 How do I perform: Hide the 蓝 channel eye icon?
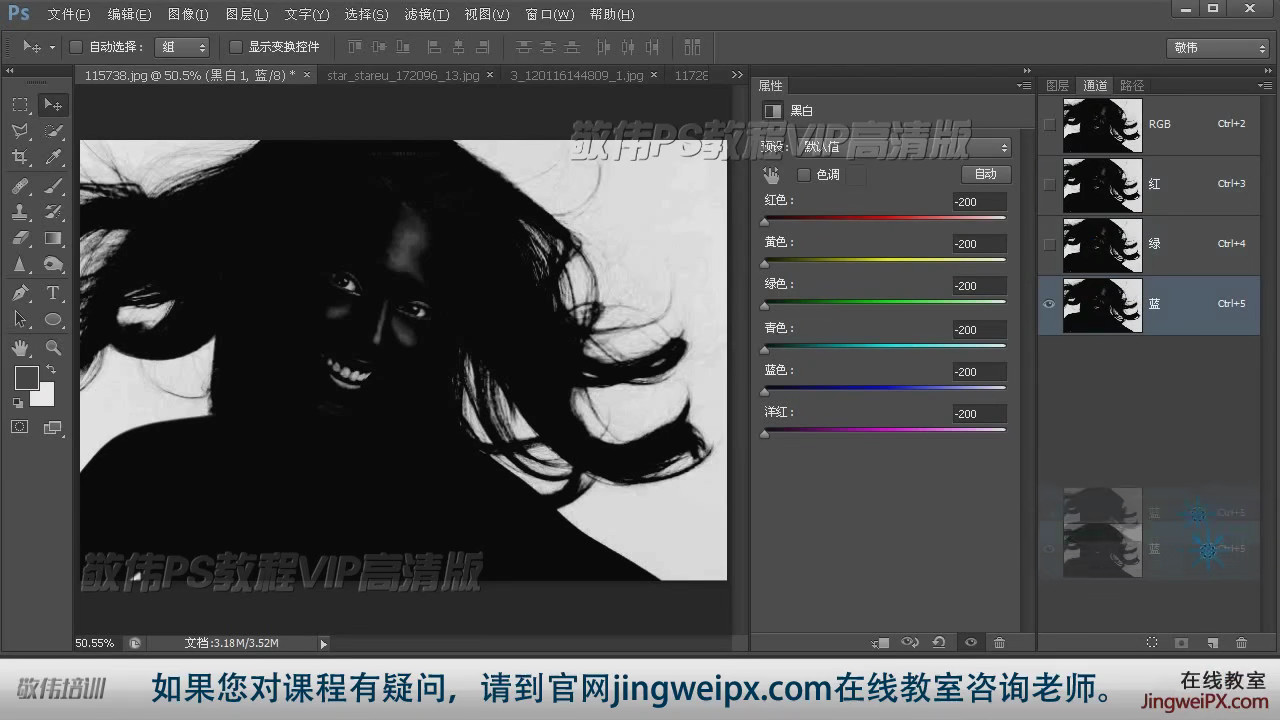coord(1049,304)
